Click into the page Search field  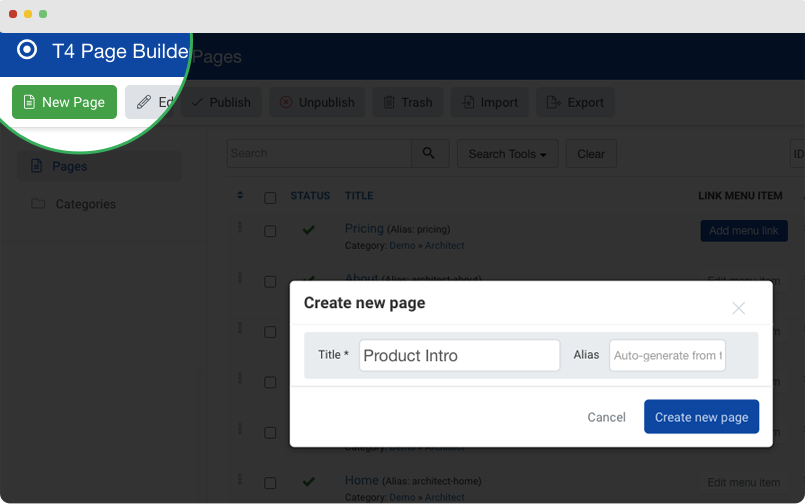coord(319,153)
